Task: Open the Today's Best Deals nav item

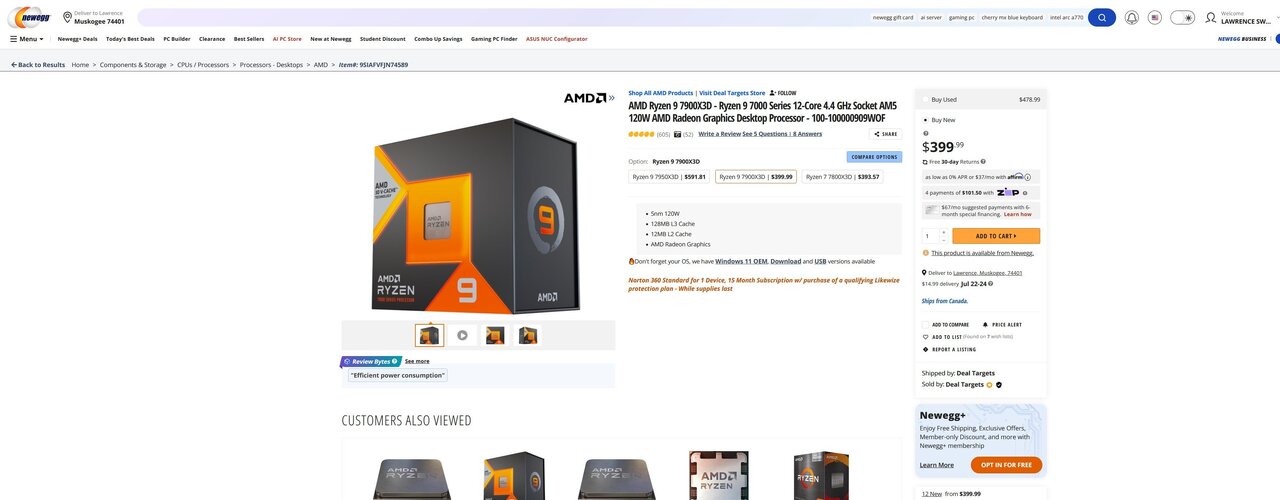Action: [x=130, y=39]
